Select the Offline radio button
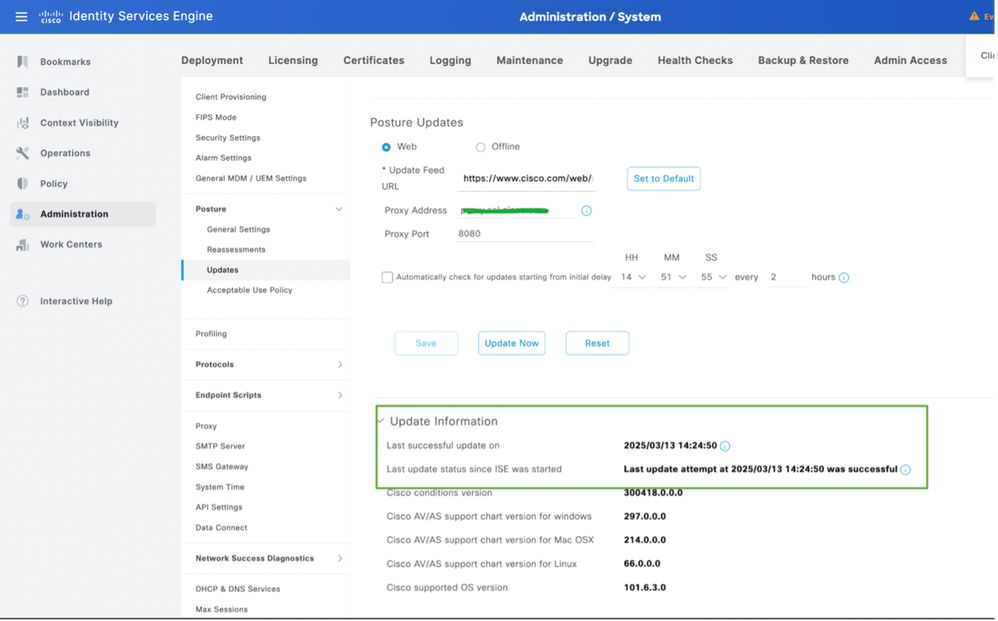The height and width of the screenshot is (621, 998). [480, 147]
